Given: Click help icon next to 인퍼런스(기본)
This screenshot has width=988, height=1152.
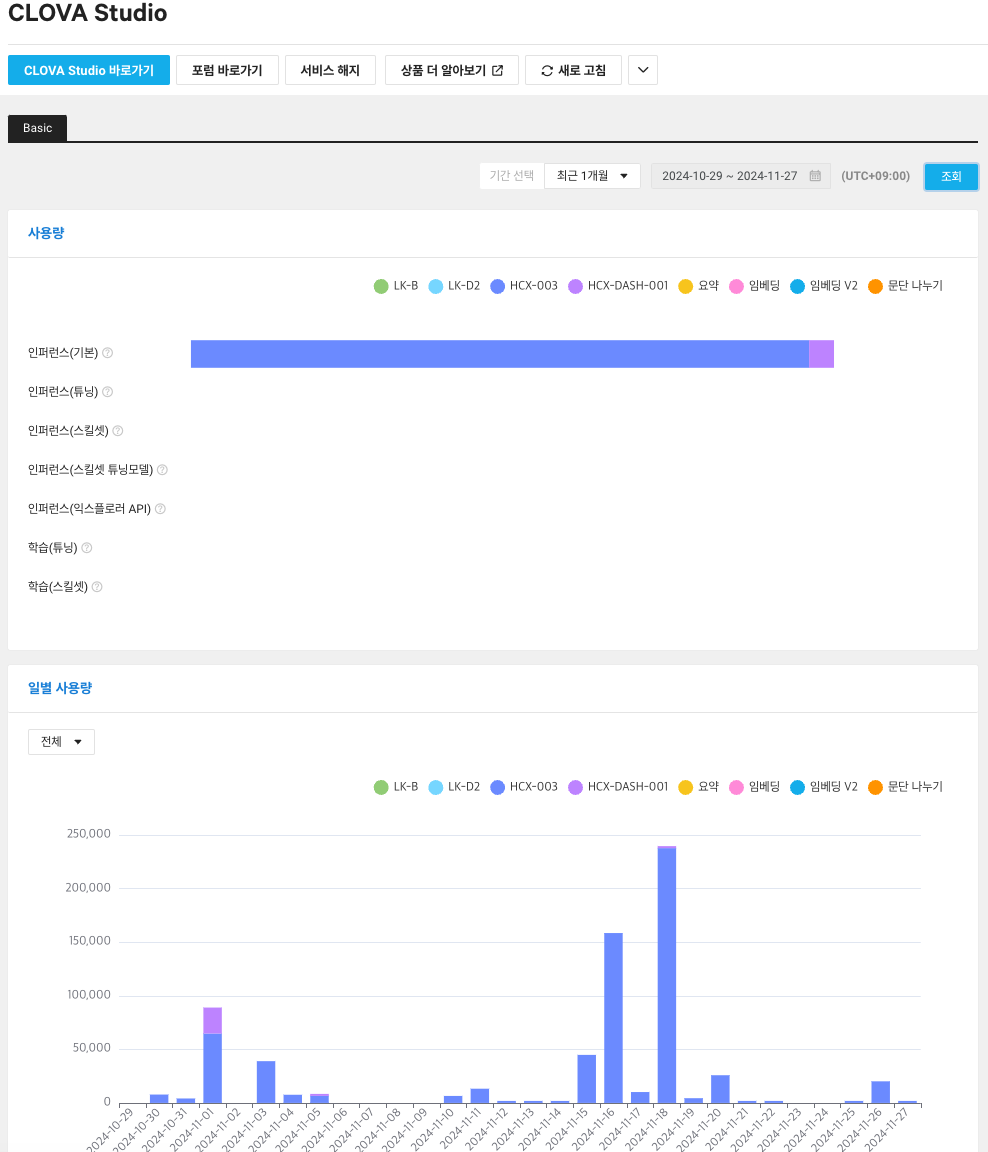Looking at the screenshot, I should coord(107,353).
